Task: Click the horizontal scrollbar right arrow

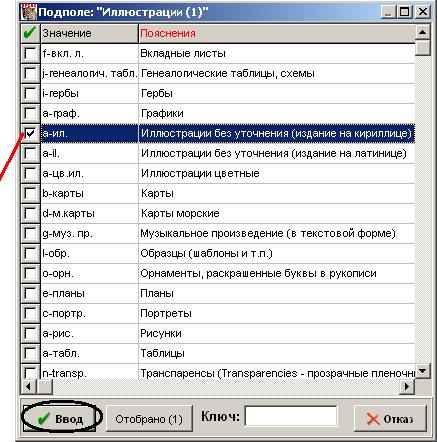Action: [x=407, y=386]
